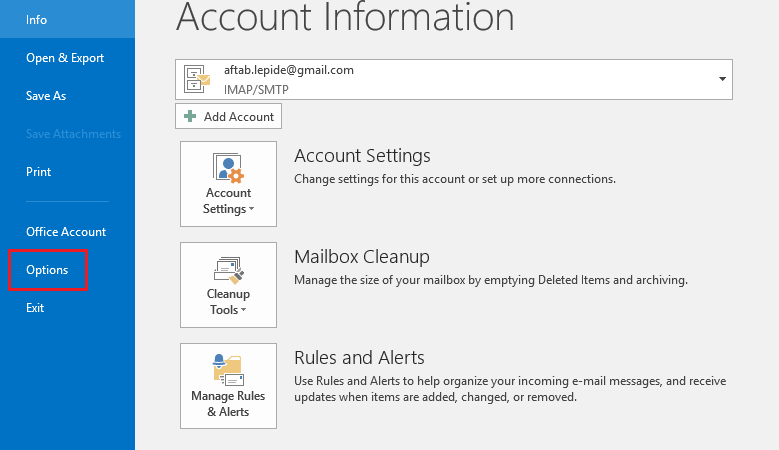This screenshot has height=450, width=779.
Task: Expand the Cleanup Tools dropdown arrow
Action: coord(243,310)
